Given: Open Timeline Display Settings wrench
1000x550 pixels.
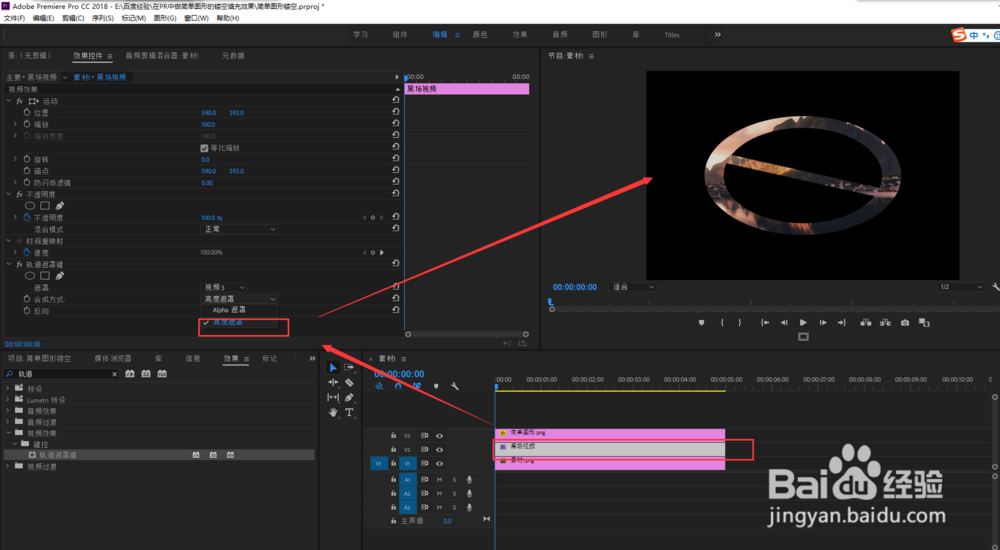Looking at the screenshot, I should click(x=455, y=386).
